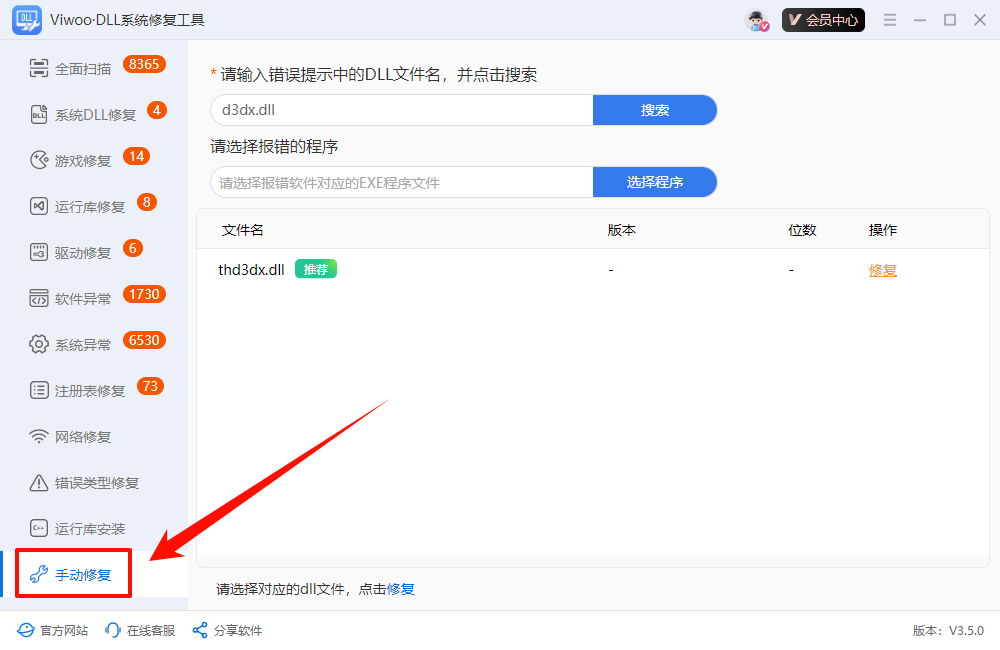
Task: Open the 注册表修复 section
Action: pos(90,391)
